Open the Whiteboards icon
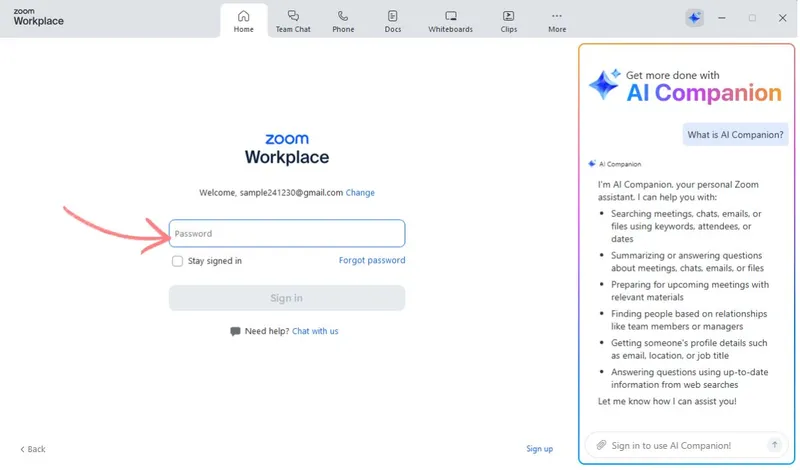The image size is (800, 470). tap(451, 17)
